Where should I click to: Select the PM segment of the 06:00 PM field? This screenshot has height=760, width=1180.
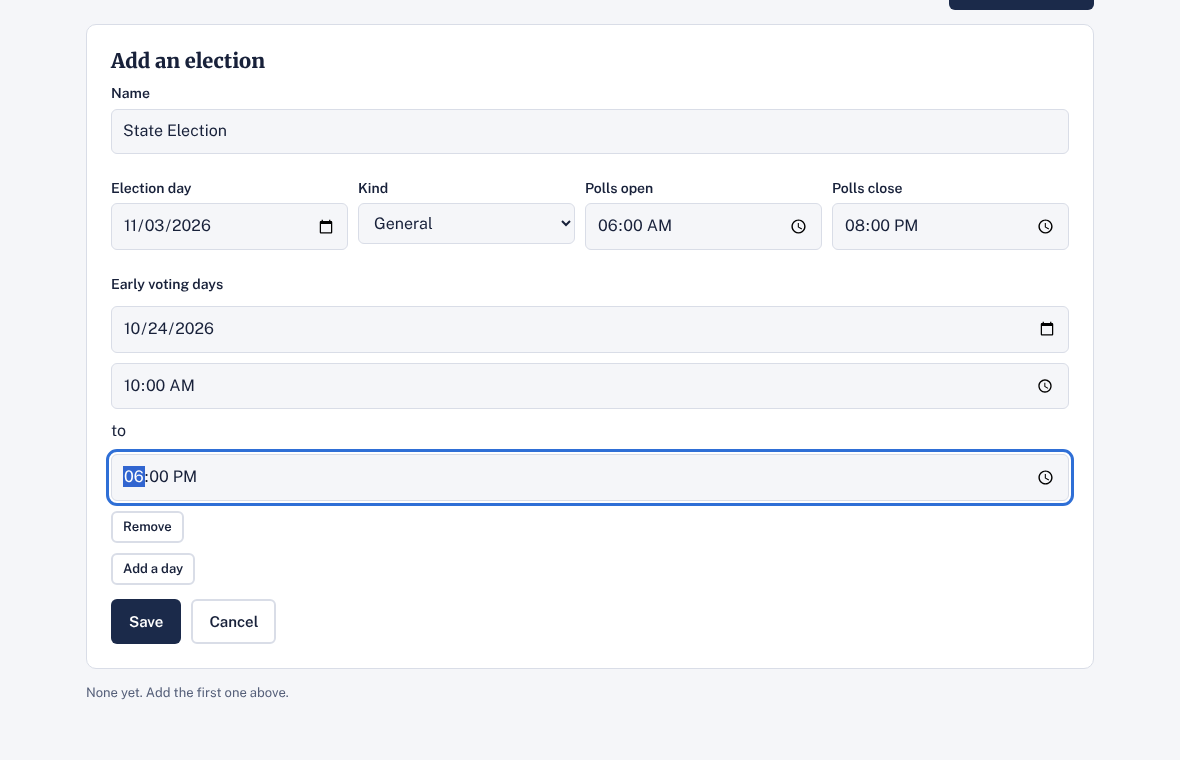coord(184,477)
